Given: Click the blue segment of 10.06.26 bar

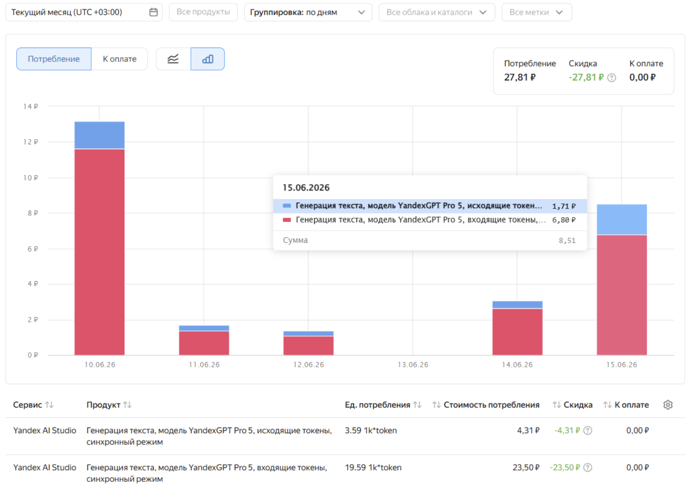Looking at the screenshot, I should 100,135.
